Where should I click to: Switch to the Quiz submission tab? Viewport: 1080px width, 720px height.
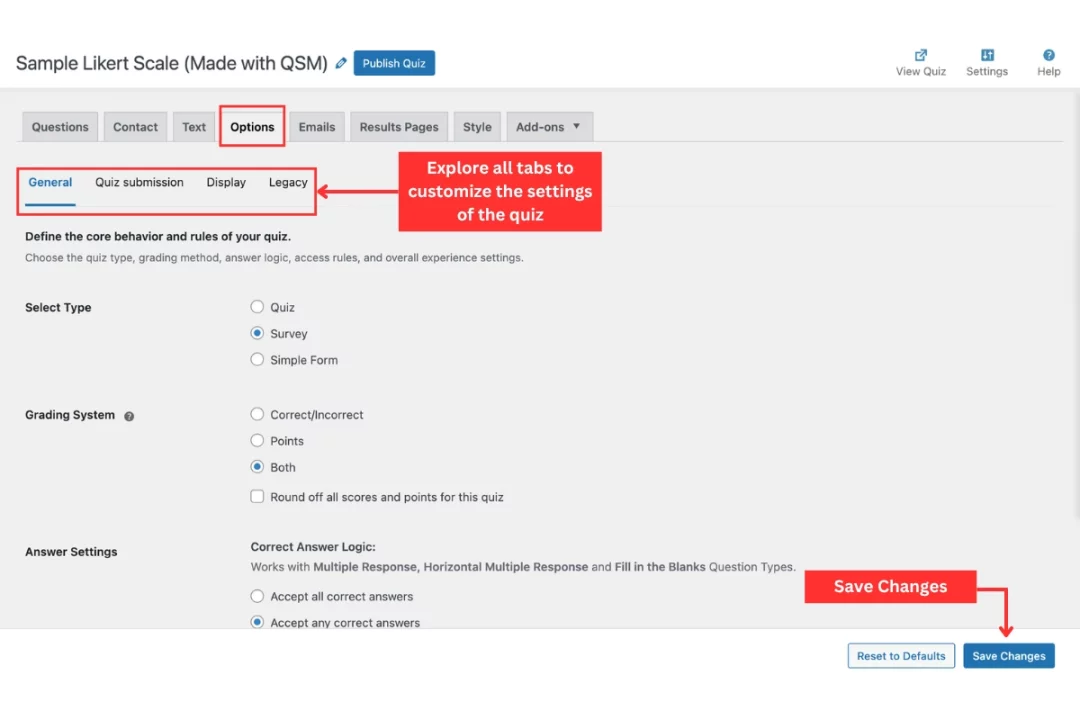[139, 182]
